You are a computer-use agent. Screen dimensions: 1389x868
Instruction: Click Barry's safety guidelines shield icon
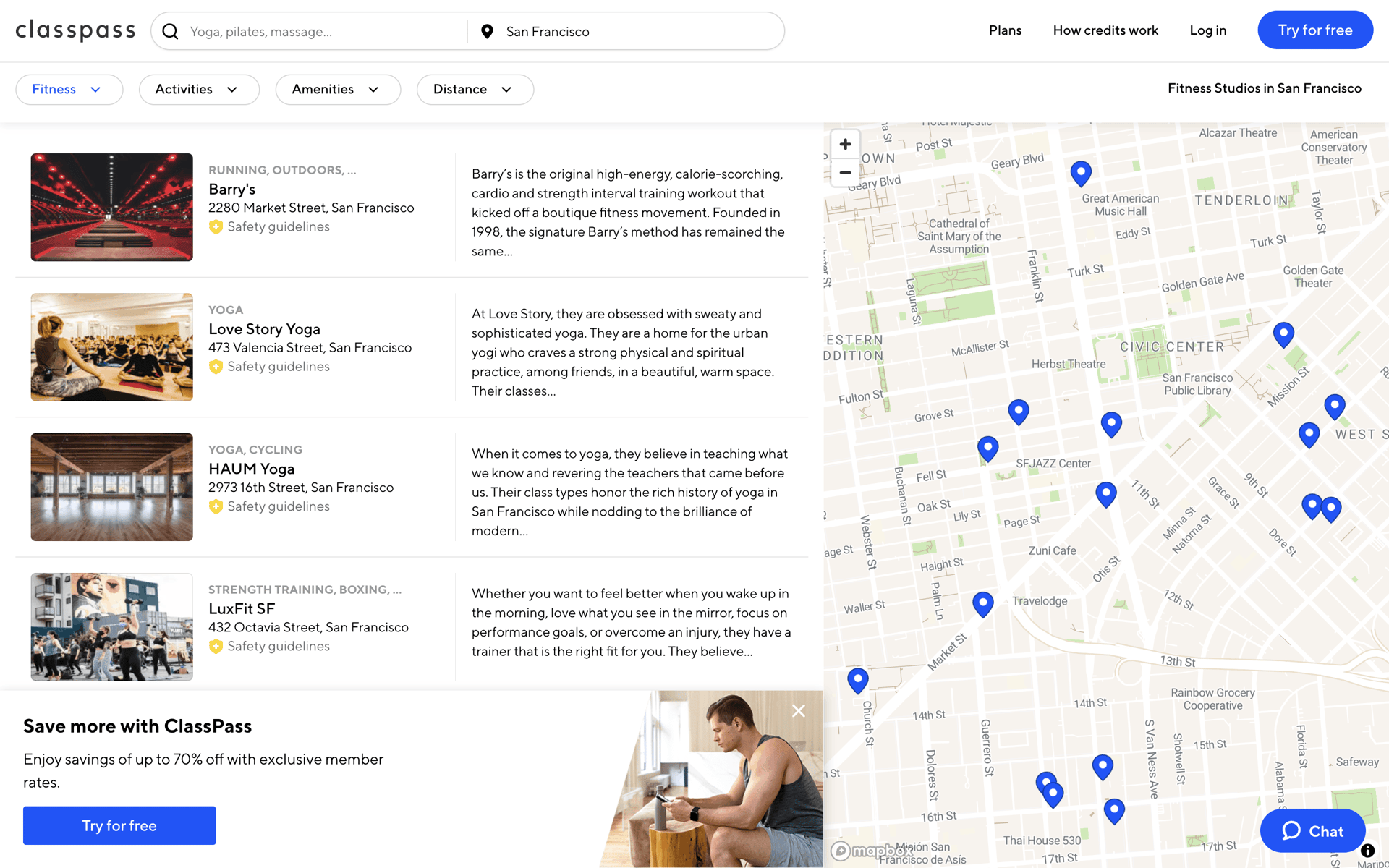tap(216, 227)
